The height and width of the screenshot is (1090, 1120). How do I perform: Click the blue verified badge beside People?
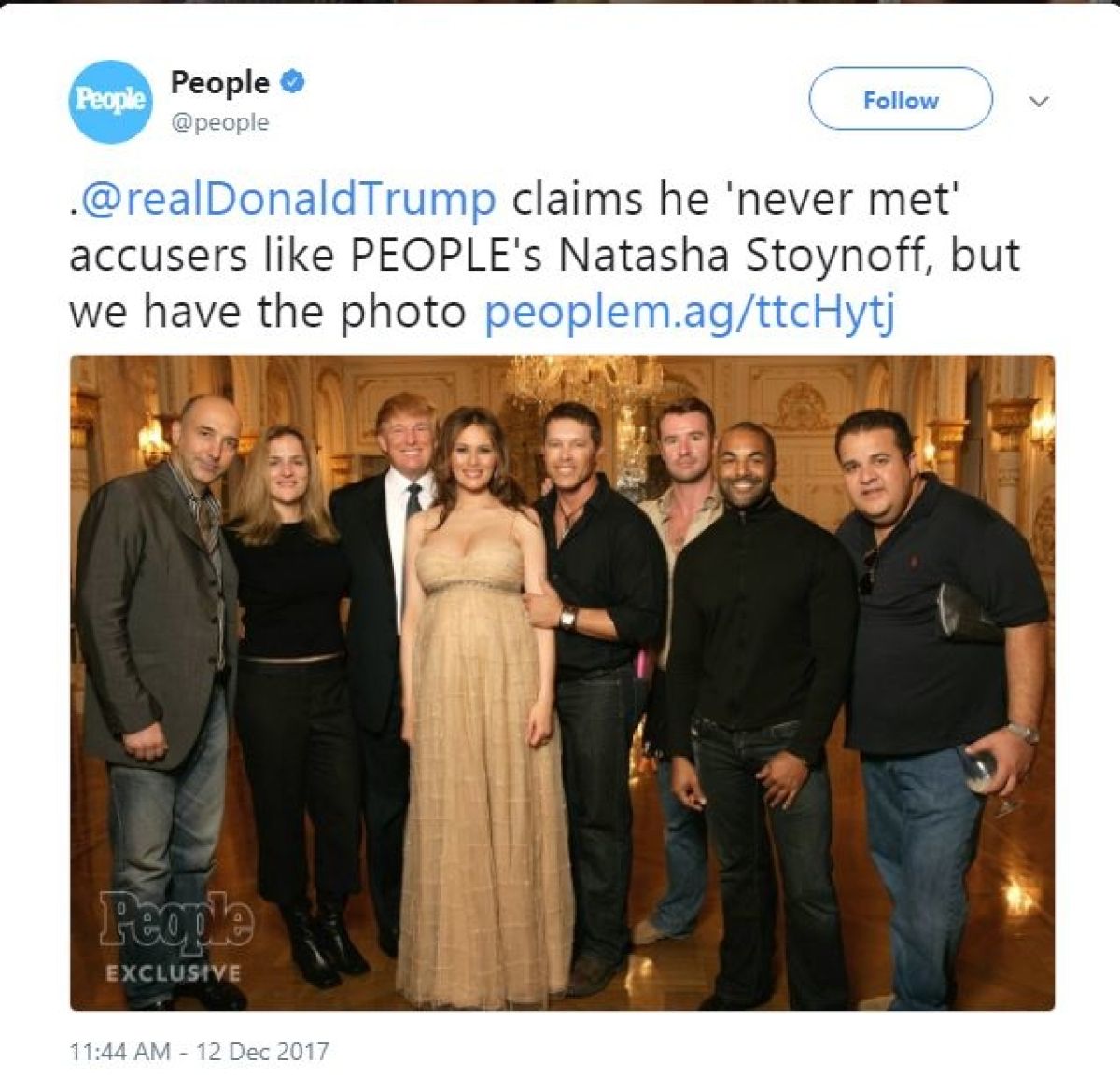pyautogui.click(x=293, y=82)
